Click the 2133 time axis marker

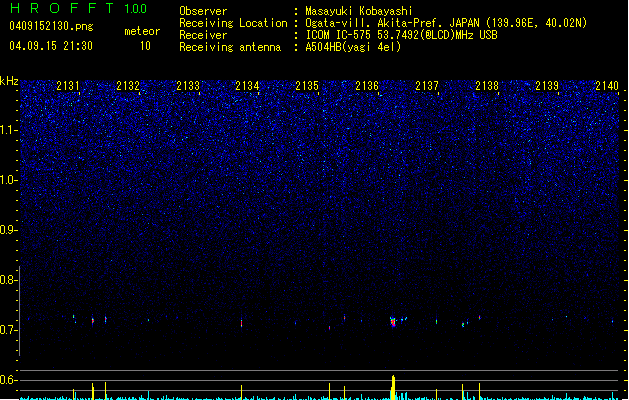pos(188,86)
